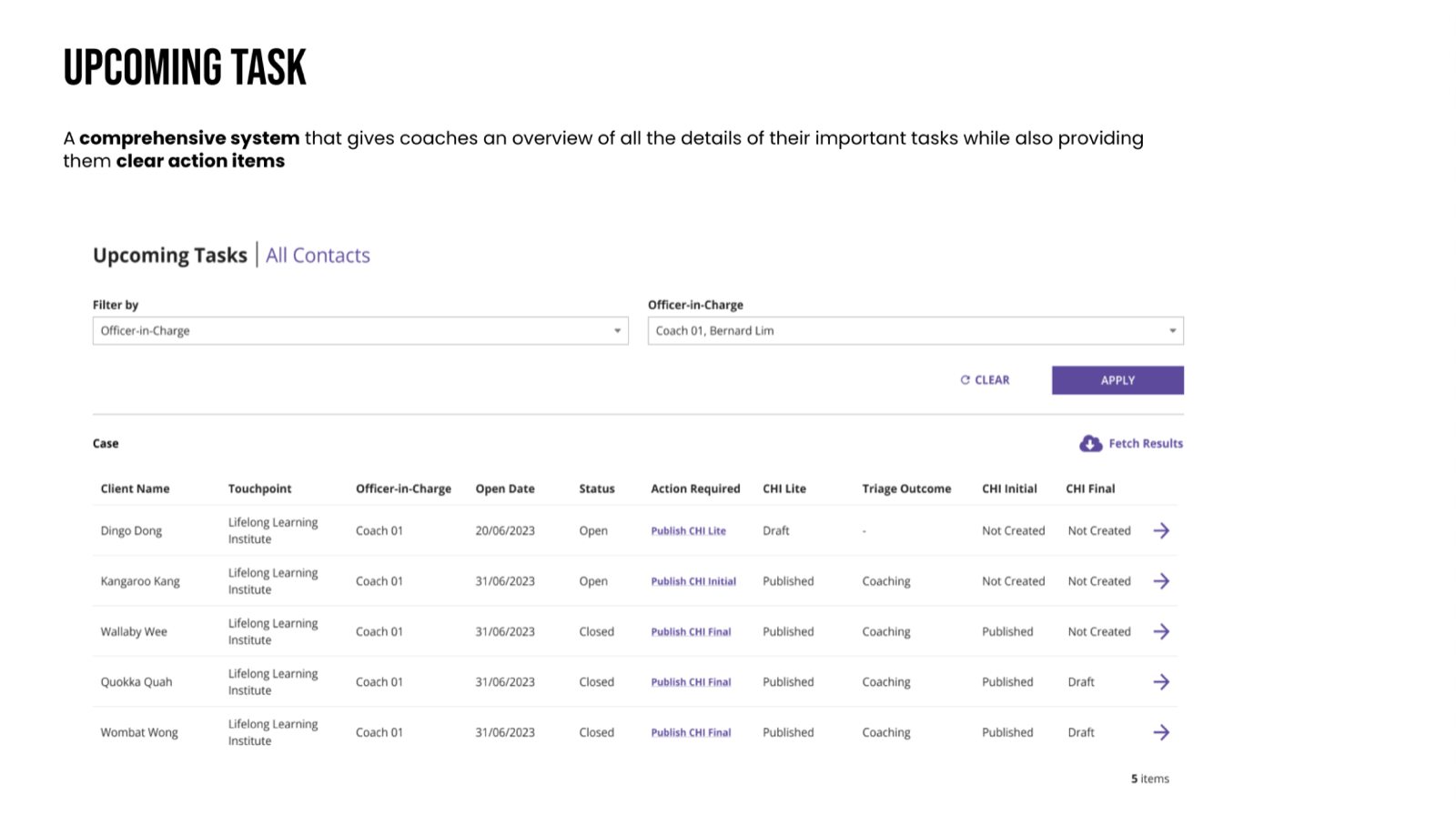Open Publish CHI Final for Wallaby Wee
The image size is (1456, 815).
point(691,632)
